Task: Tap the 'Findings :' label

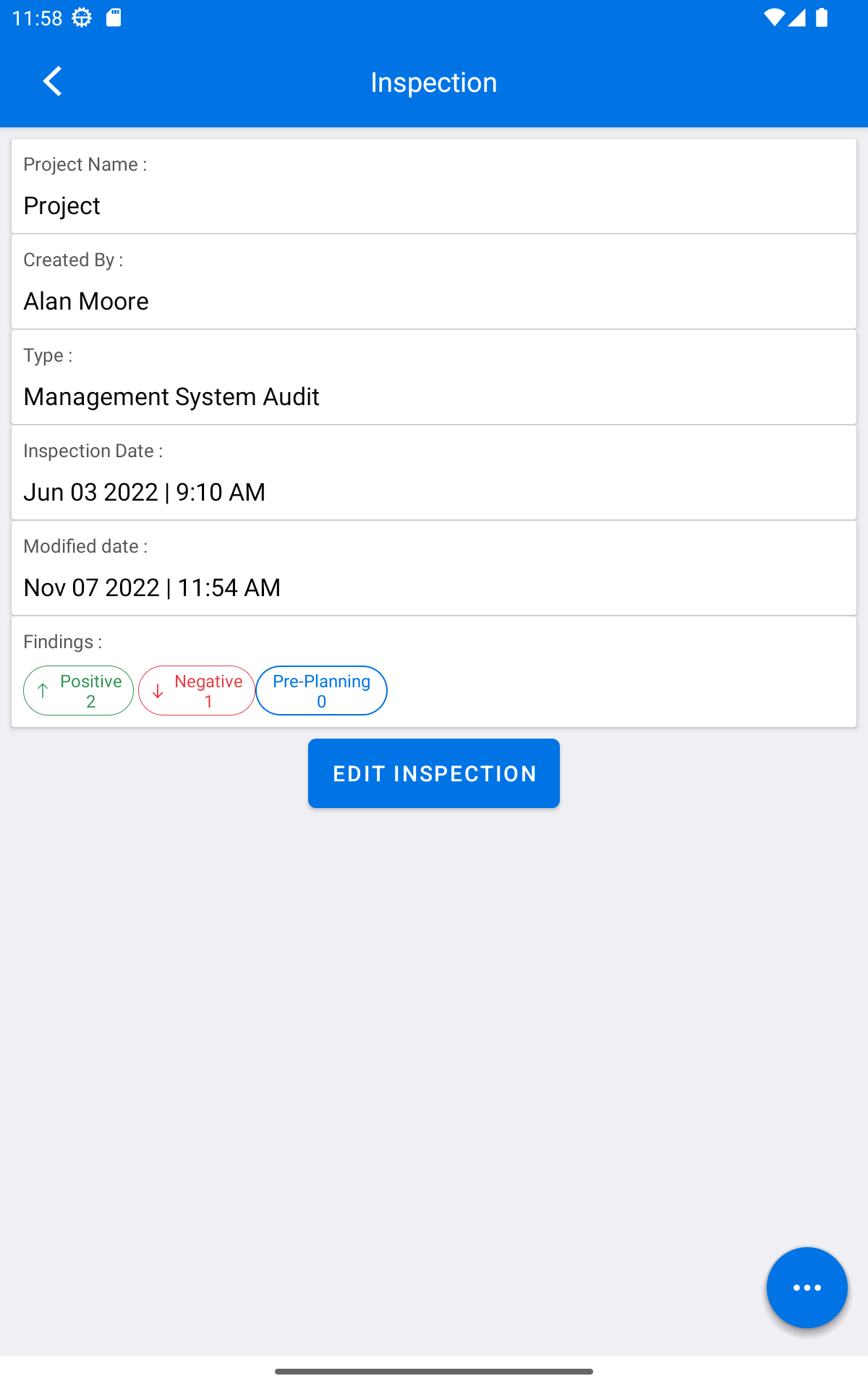Action: [x=63, y=642]
